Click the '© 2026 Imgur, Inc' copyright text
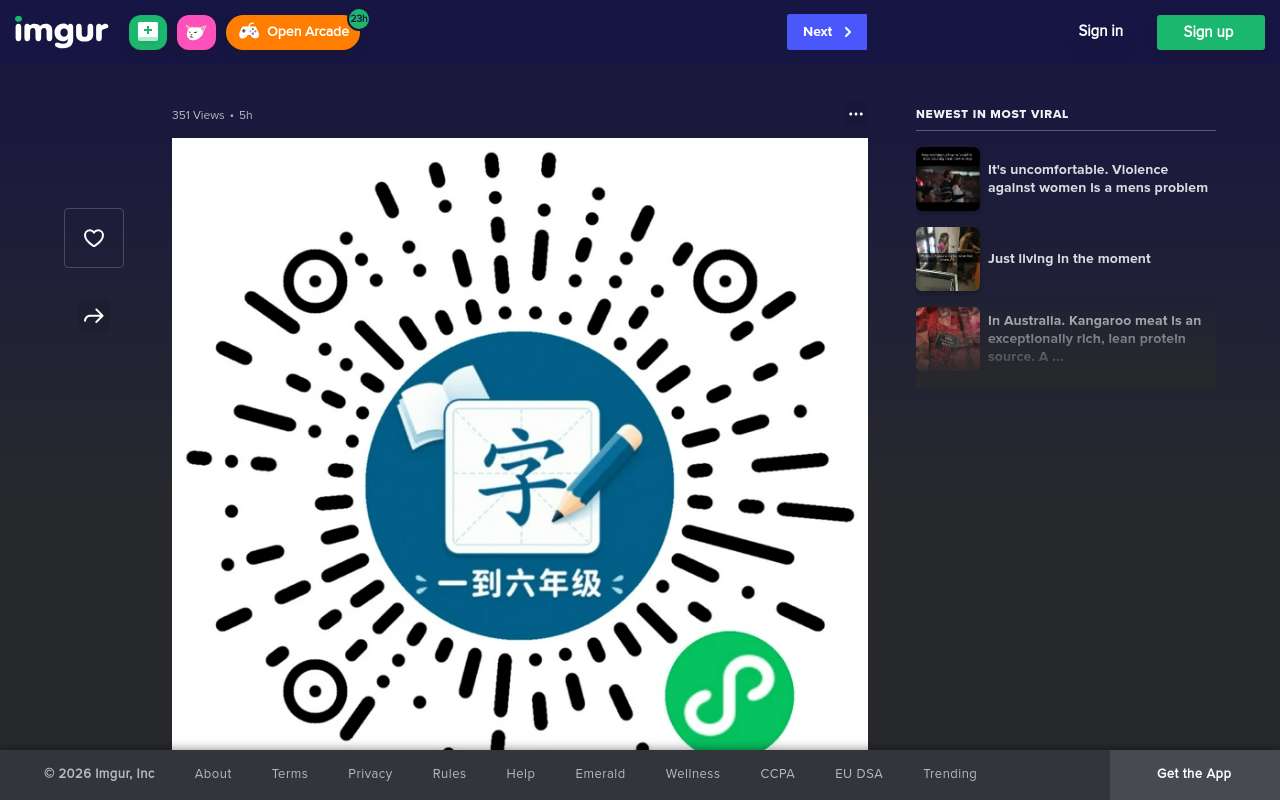Screen dimensions: 1280x800 click(99, 774)
